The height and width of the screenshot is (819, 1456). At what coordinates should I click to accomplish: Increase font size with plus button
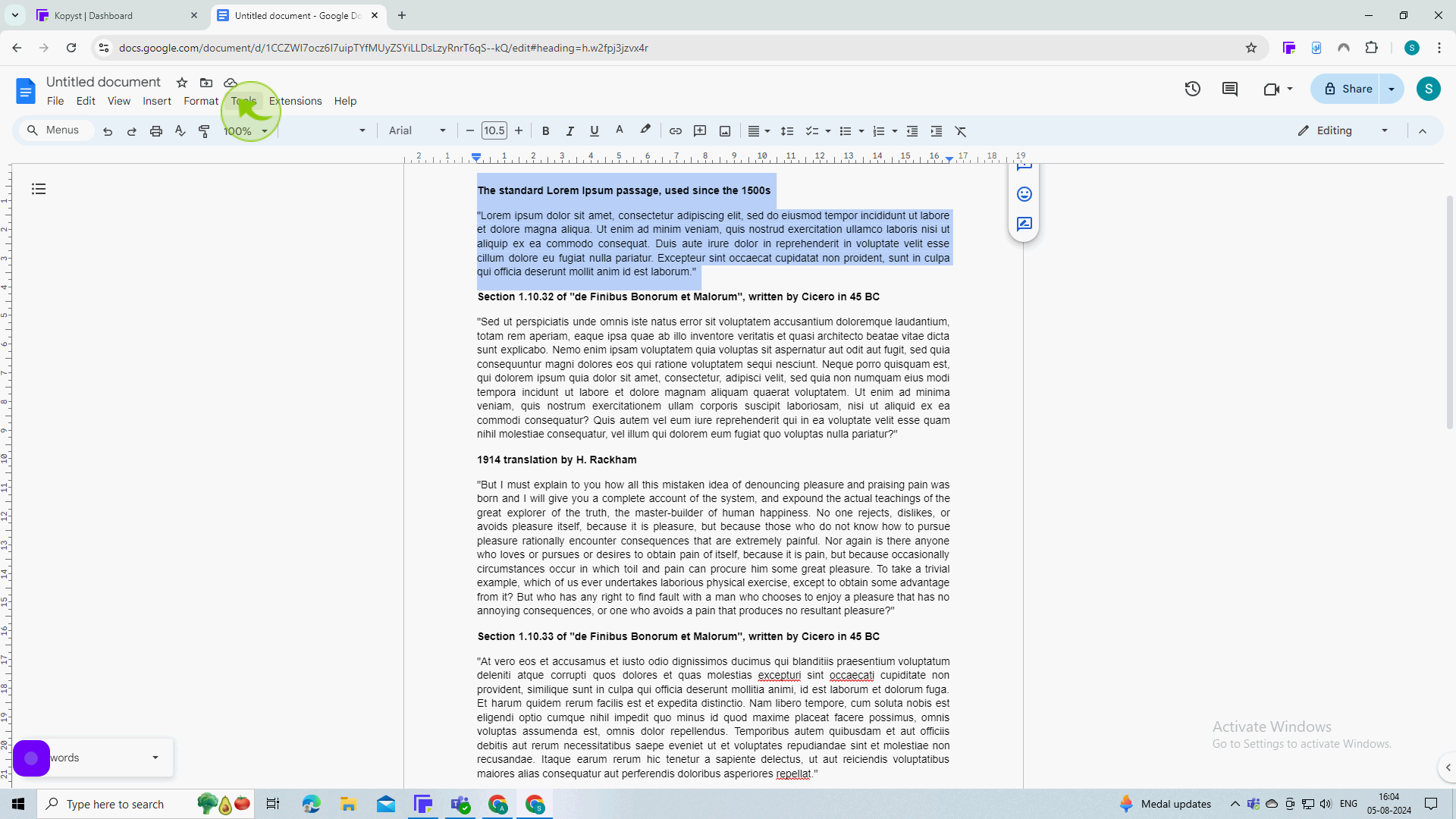[x=519, y=130]
